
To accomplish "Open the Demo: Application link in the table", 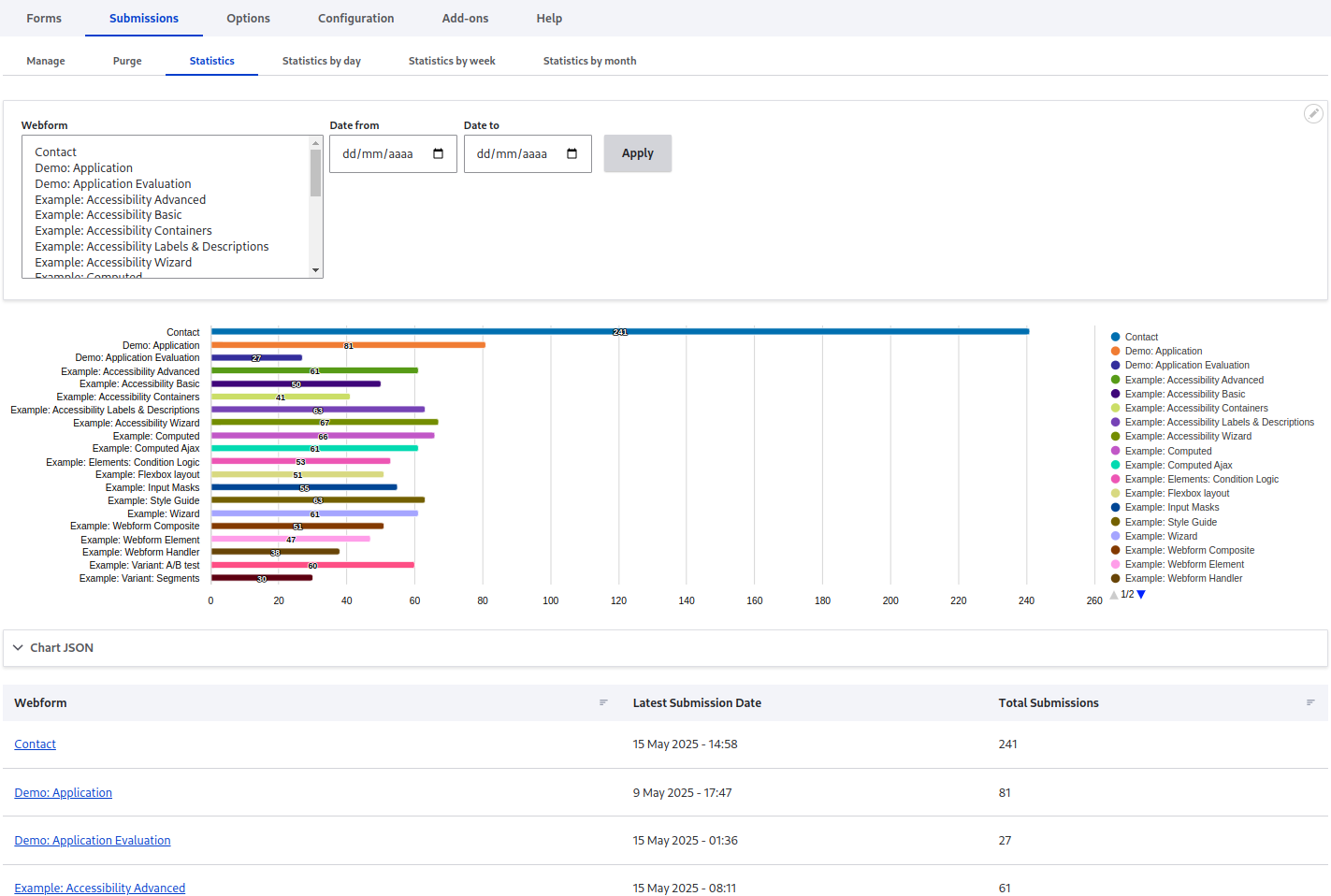I will click(x=64, y=792).
